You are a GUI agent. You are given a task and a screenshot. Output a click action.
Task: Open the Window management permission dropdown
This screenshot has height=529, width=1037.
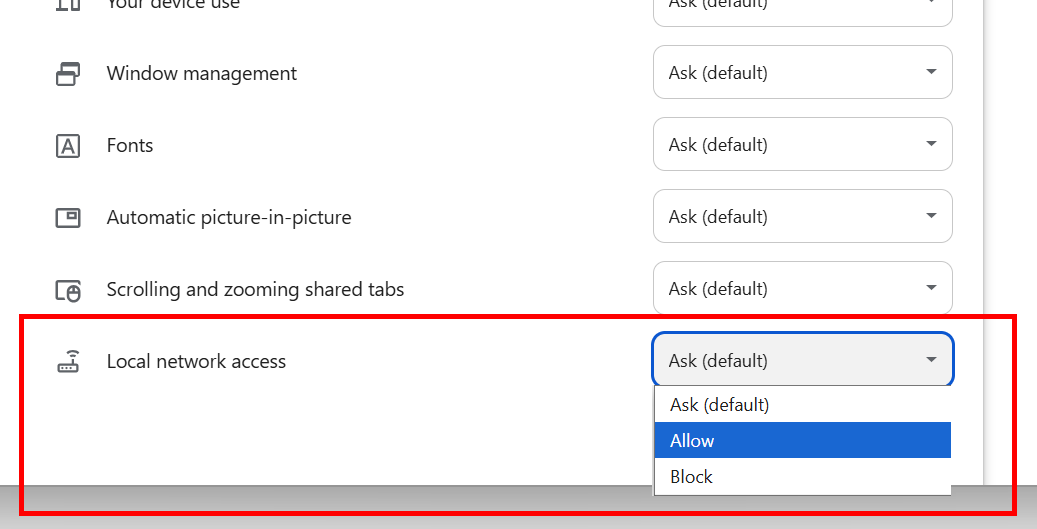pos(802,73)
